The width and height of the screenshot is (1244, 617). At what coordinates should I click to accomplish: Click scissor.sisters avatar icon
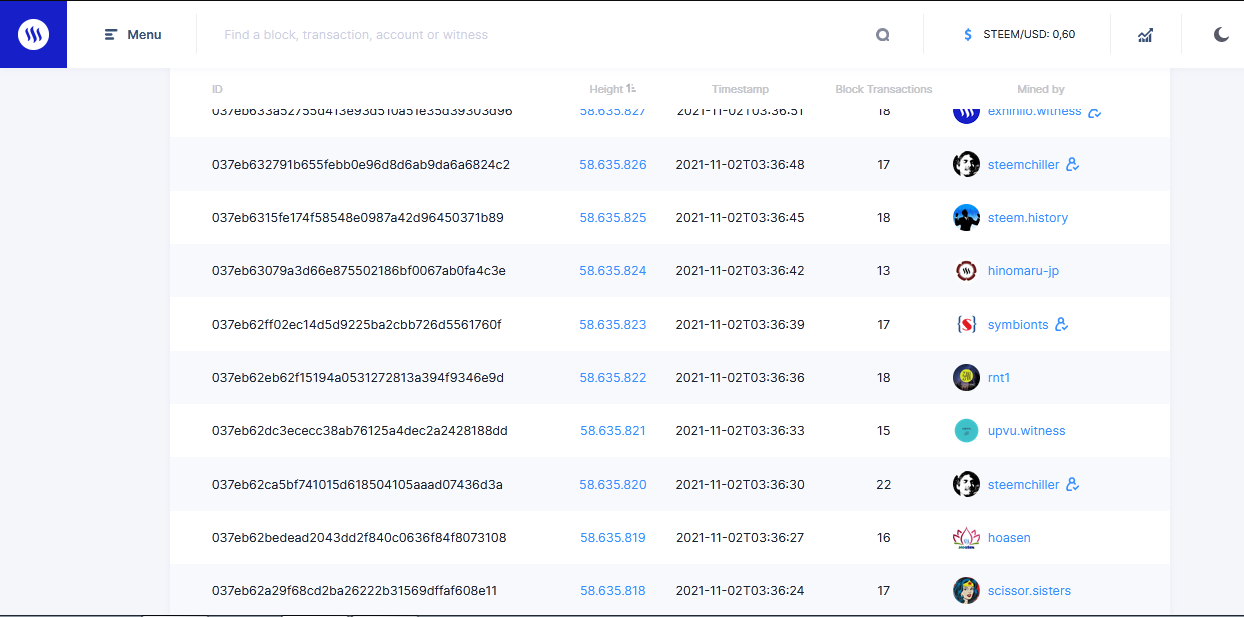[x=966, y=591]
